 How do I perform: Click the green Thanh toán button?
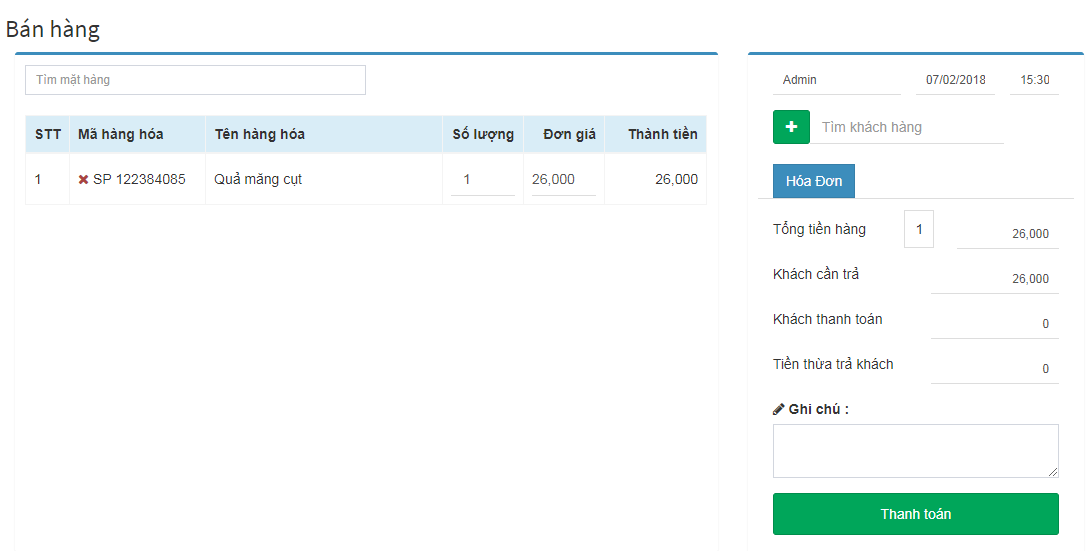coord(916,514)
